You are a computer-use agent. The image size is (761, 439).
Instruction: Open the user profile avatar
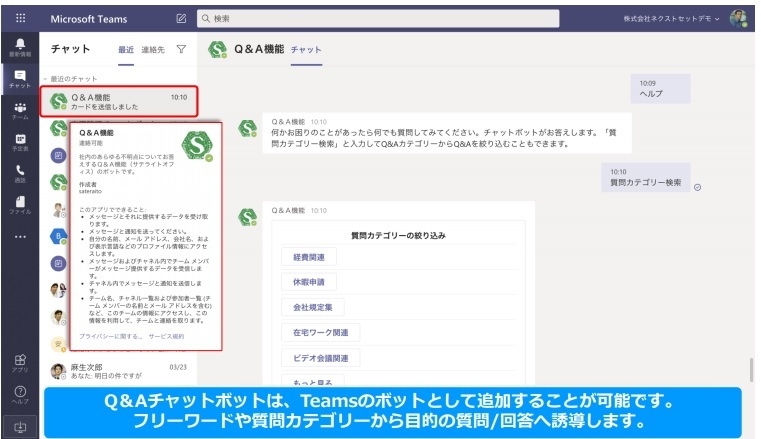738,18
